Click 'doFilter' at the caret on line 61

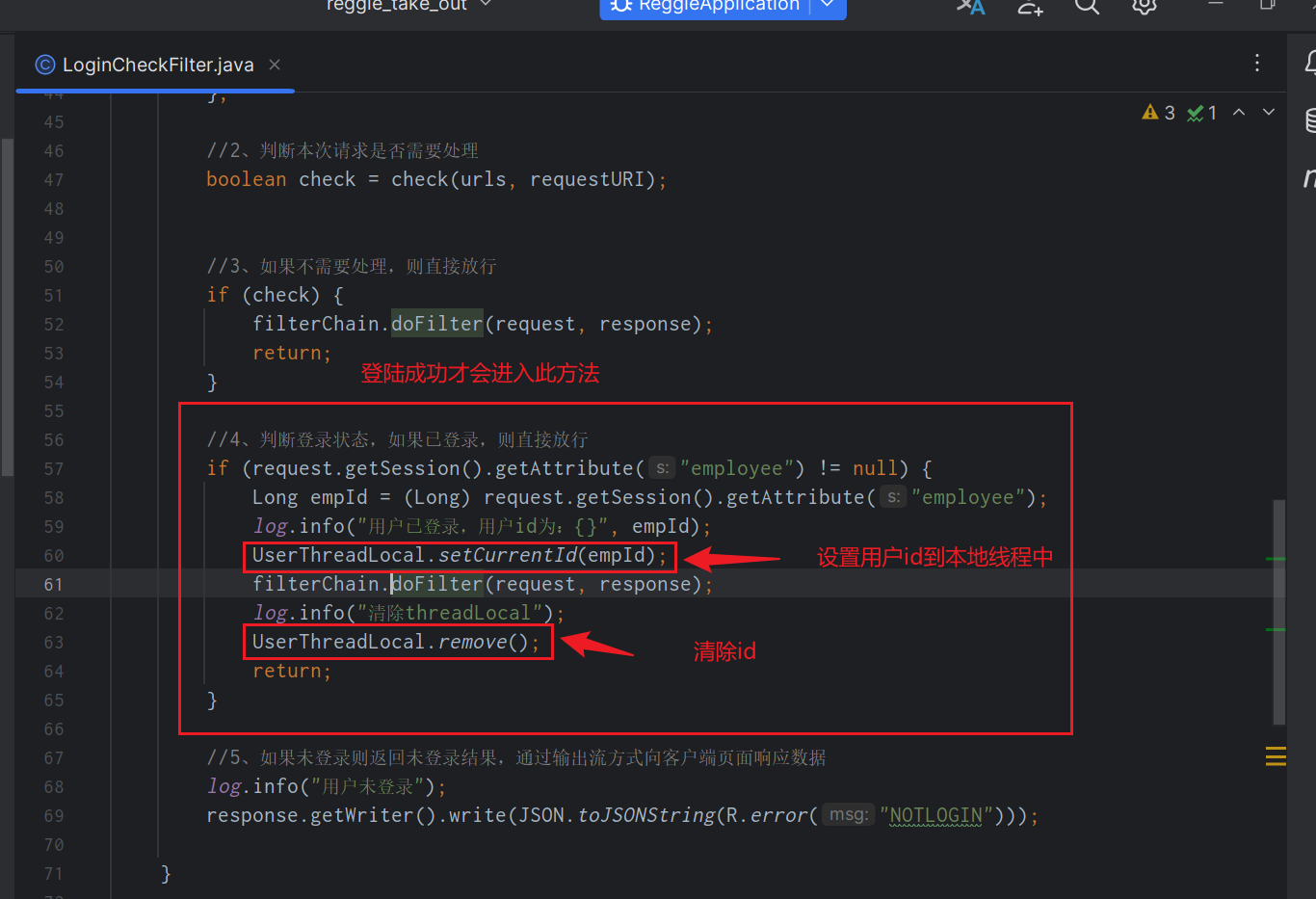437,584
